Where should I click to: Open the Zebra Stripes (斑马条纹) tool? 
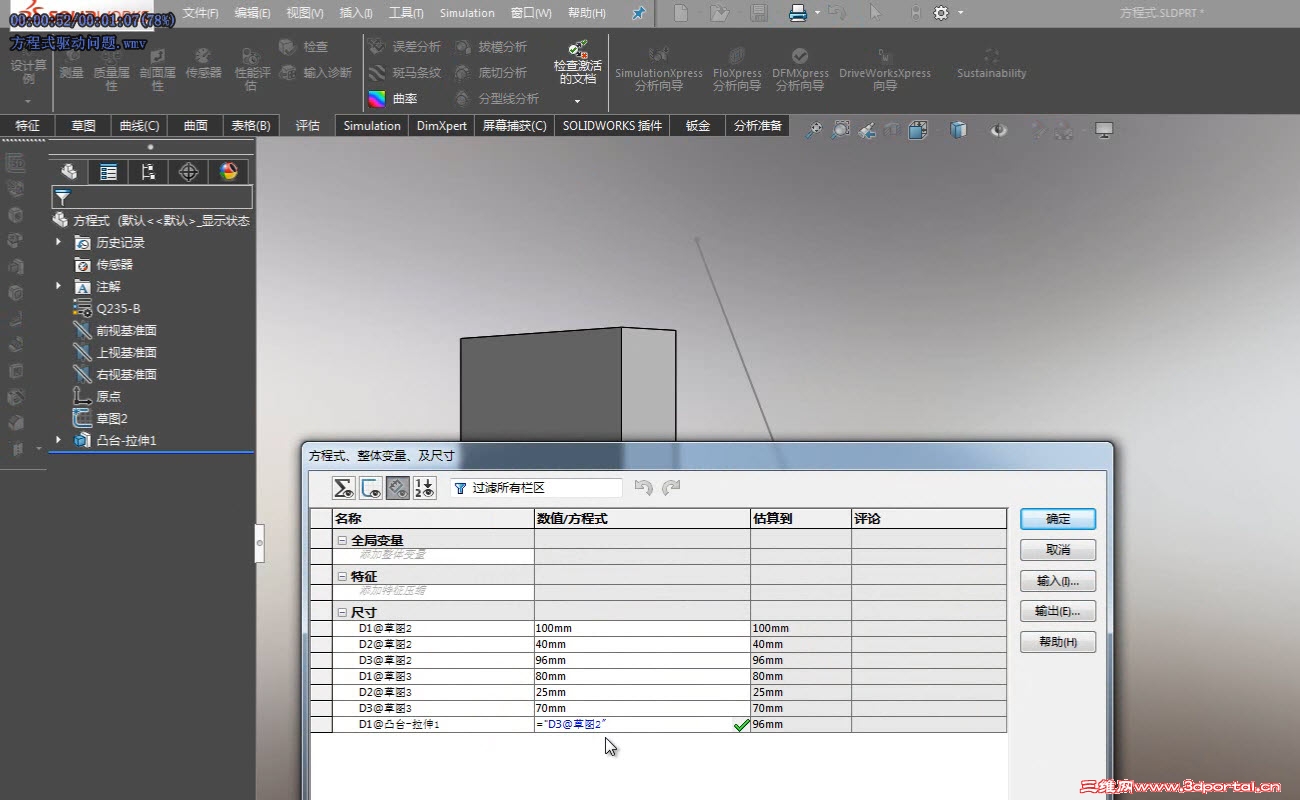coord(404,73)
